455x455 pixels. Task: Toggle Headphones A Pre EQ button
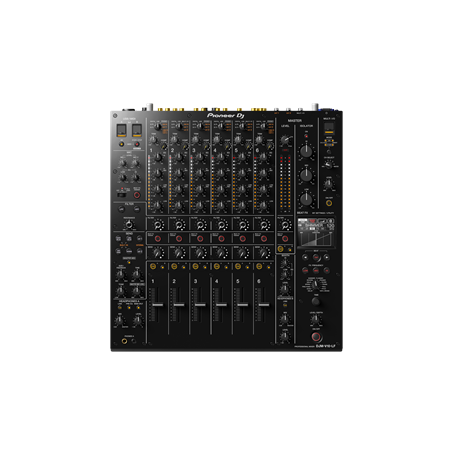[x=129, y=307]
